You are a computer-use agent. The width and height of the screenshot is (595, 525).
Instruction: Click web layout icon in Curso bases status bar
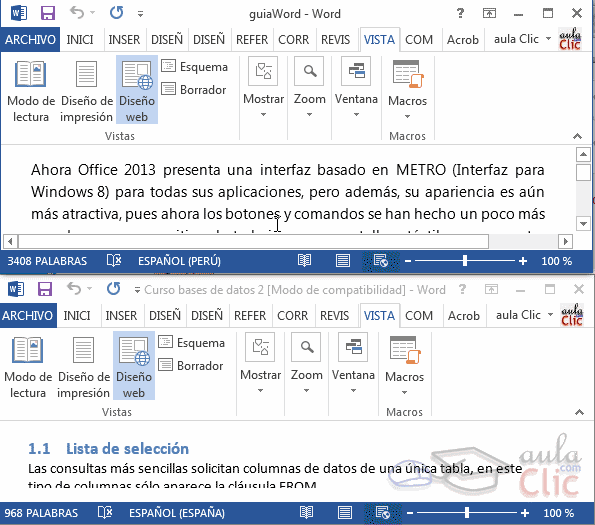click(382, 513)
